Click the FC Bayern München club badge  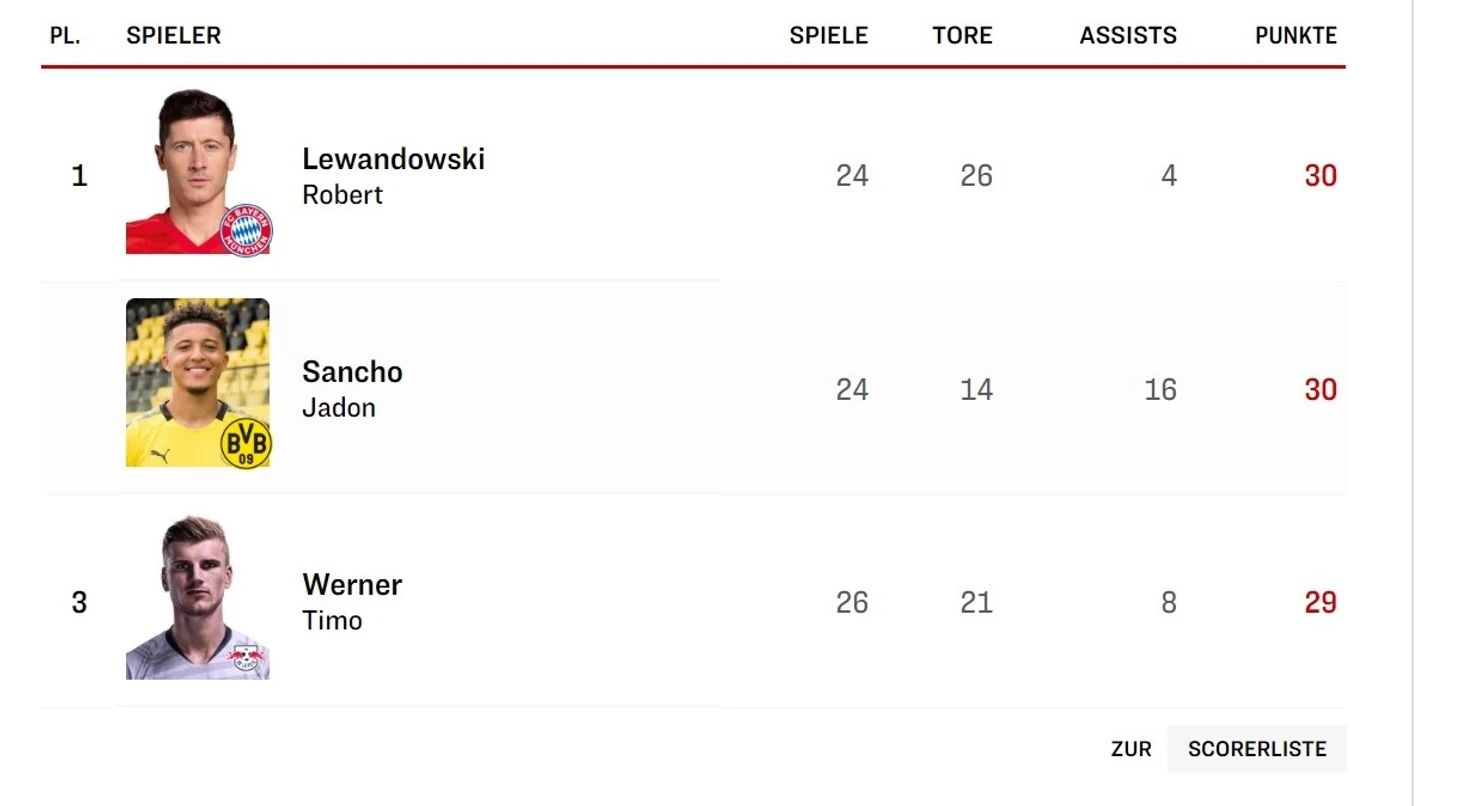pyautogui.click(x=246, y=231)
